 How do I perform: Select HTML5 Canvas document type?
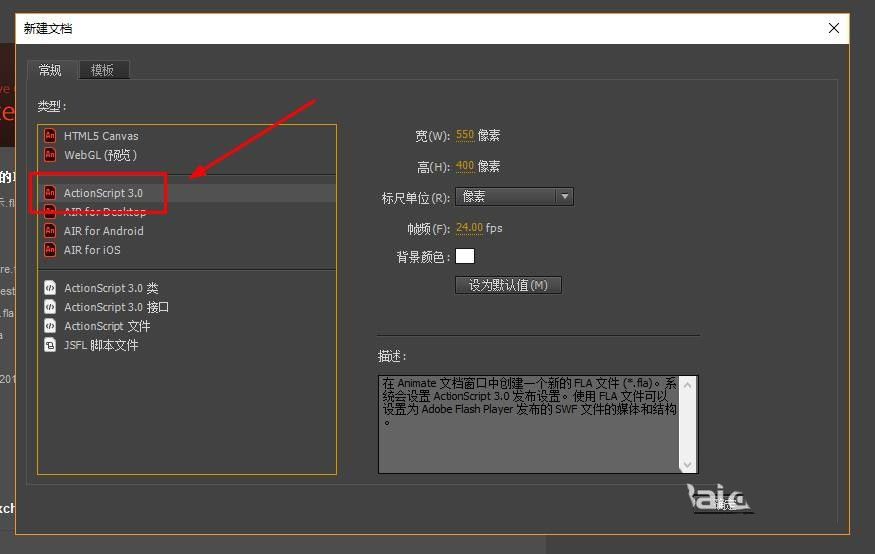point(187,136)
